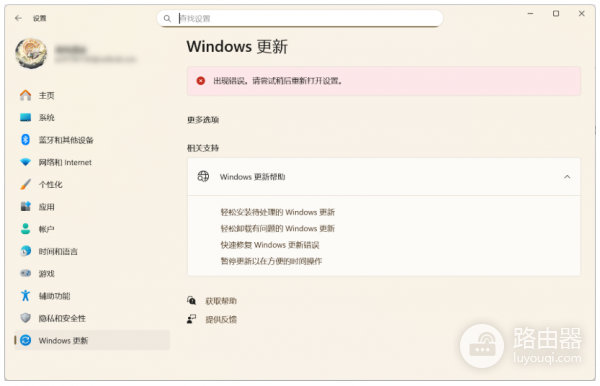Open the user profile avatar
The image size is (600, 386).
31,54
